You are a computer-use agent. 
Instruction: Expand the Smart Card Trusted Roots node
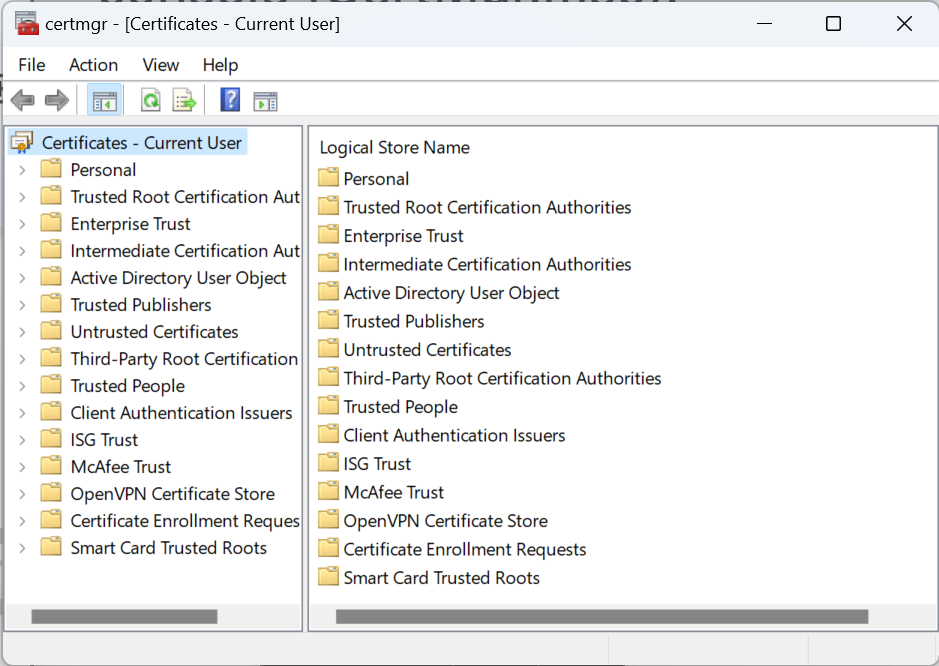coord(23,548)
